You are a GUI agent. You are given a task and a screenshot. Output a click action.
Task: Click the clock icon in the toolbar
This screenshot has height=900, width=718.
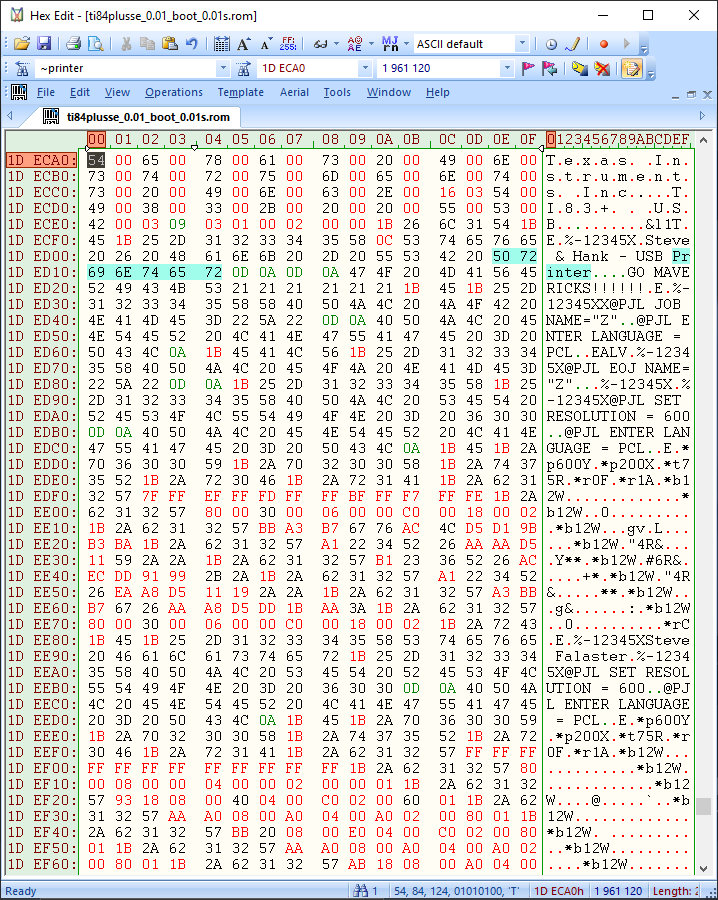pos(551,44)
